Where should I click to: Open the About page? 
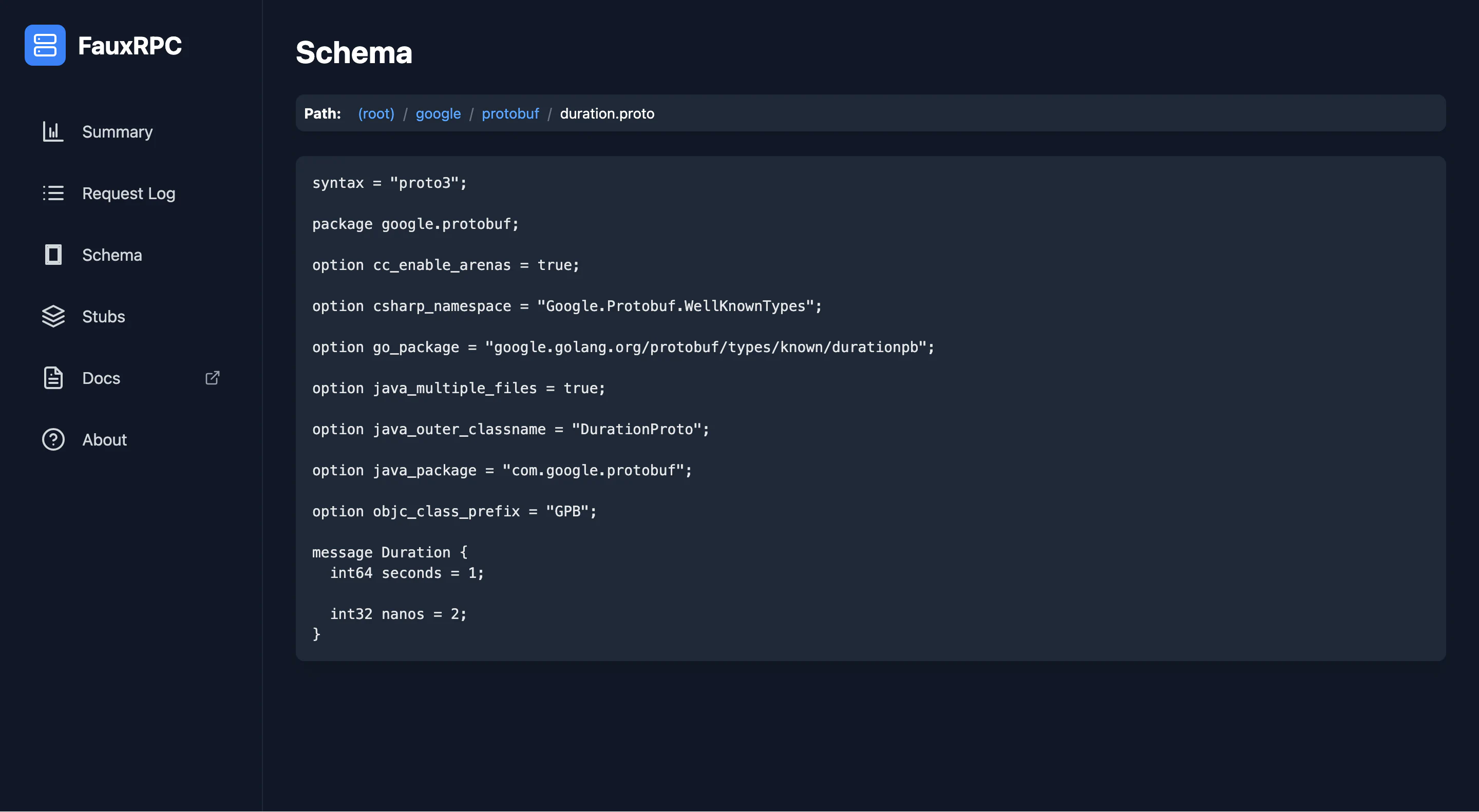104,439
